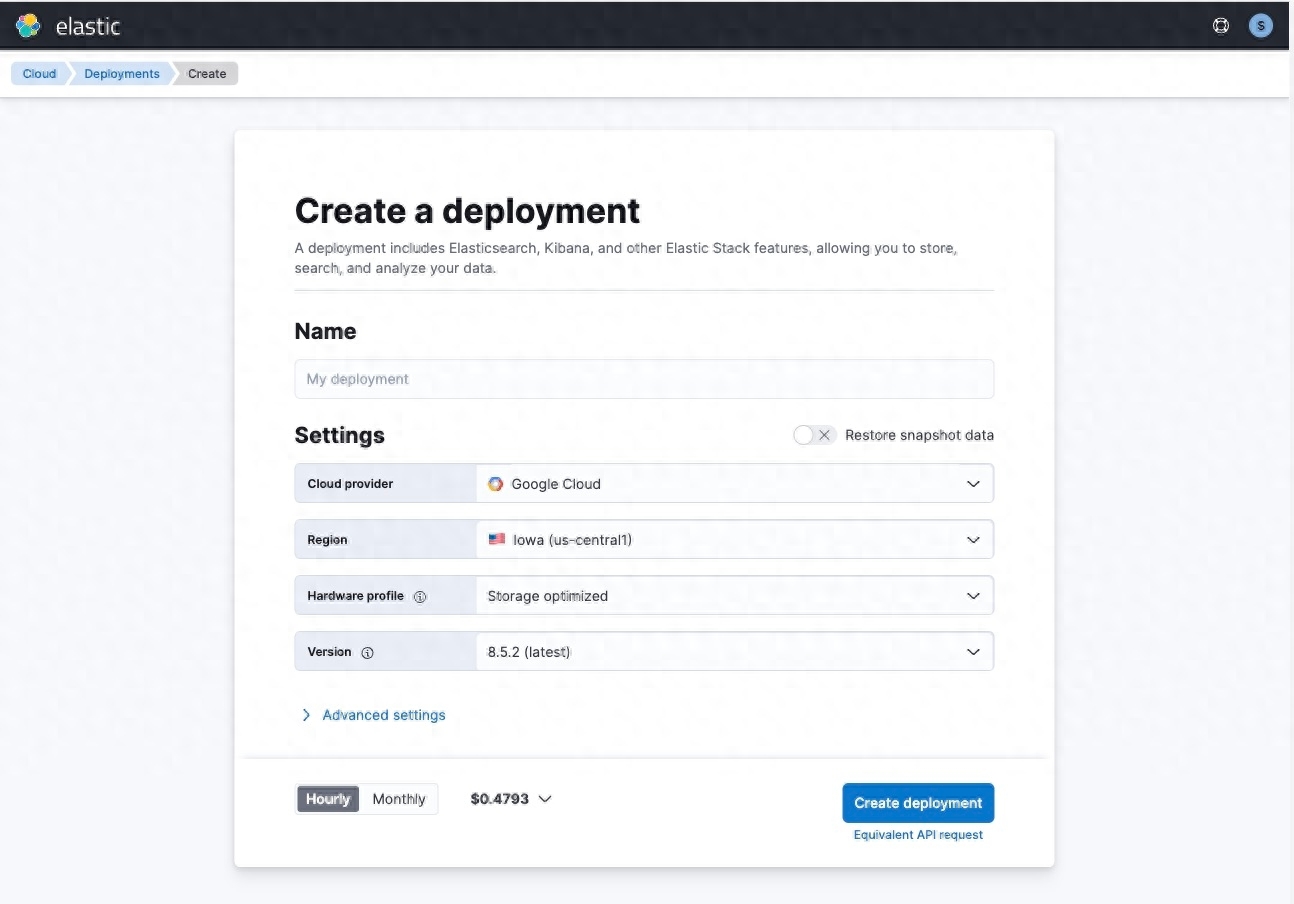
Task: Select Hourly pricing option
Action: coord(328,799)
